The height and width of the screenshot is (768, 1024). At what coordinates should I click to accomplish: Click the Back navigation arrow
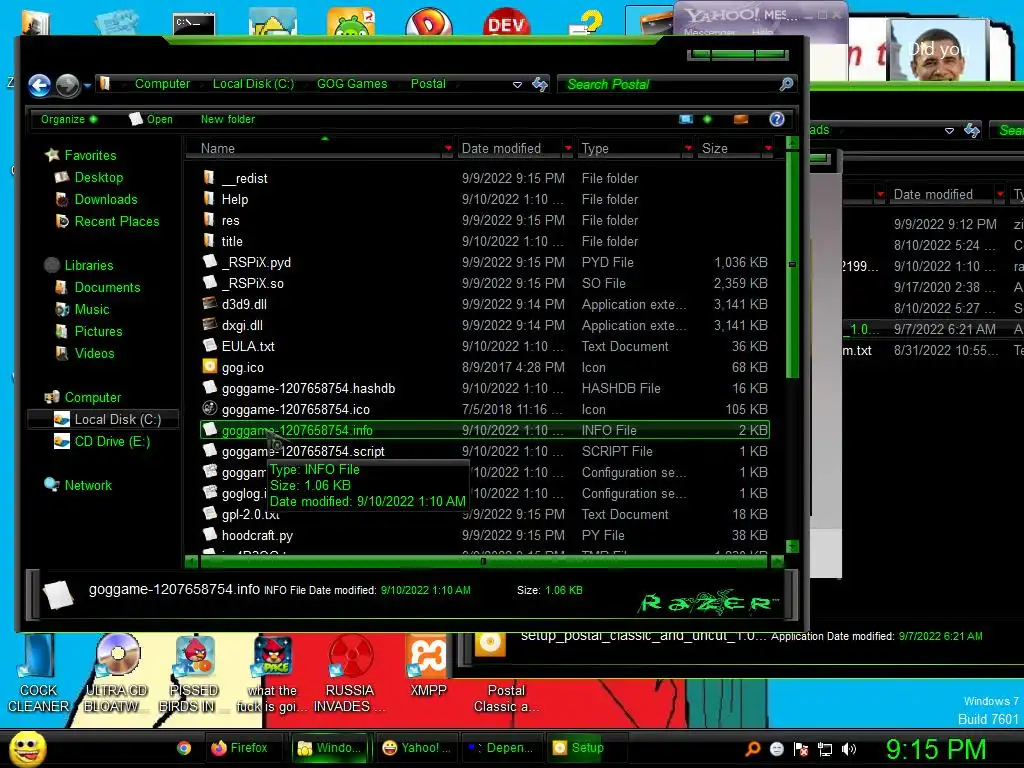pyautogui.click(x=40, y=85)
